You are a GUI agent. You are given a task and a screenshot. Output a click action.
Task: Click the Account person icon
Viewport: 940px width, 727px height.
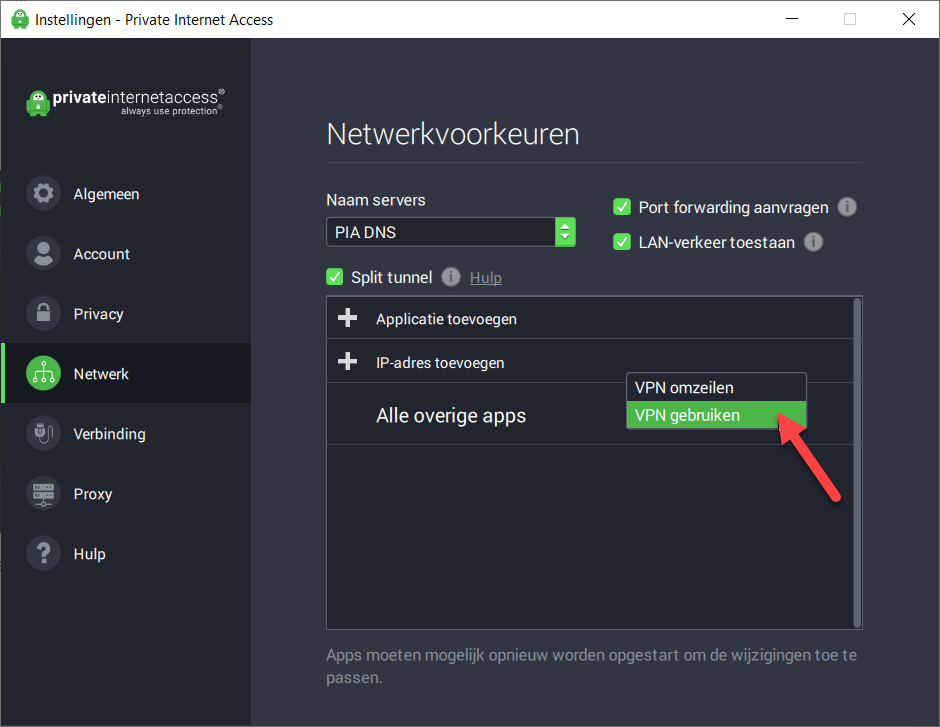pyautogui.click(x=43, y=253)
